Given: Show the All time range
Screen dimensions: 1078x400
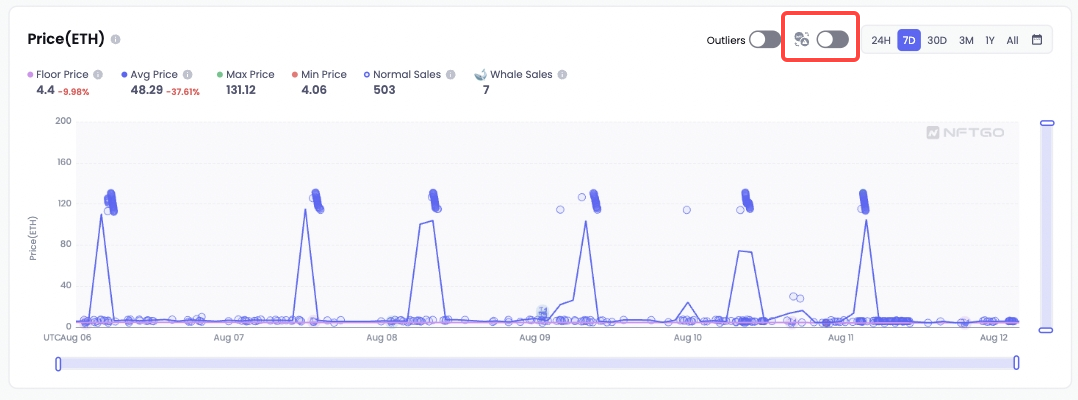Looking at the screenshot, I should tap(1012, 40).
